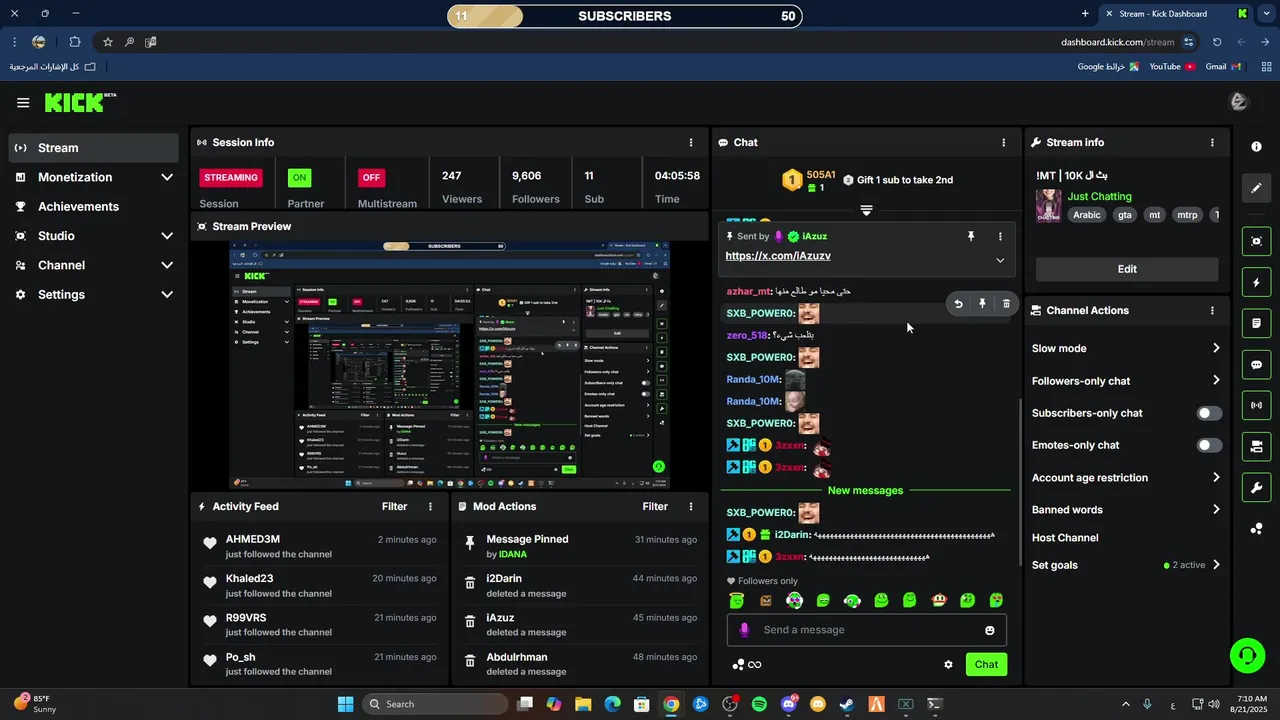Image resolution: width=1280 pixels, height=720 pixels.
Task: Open the x.com/iAzuzv pinned link
Action: point(778,256)
